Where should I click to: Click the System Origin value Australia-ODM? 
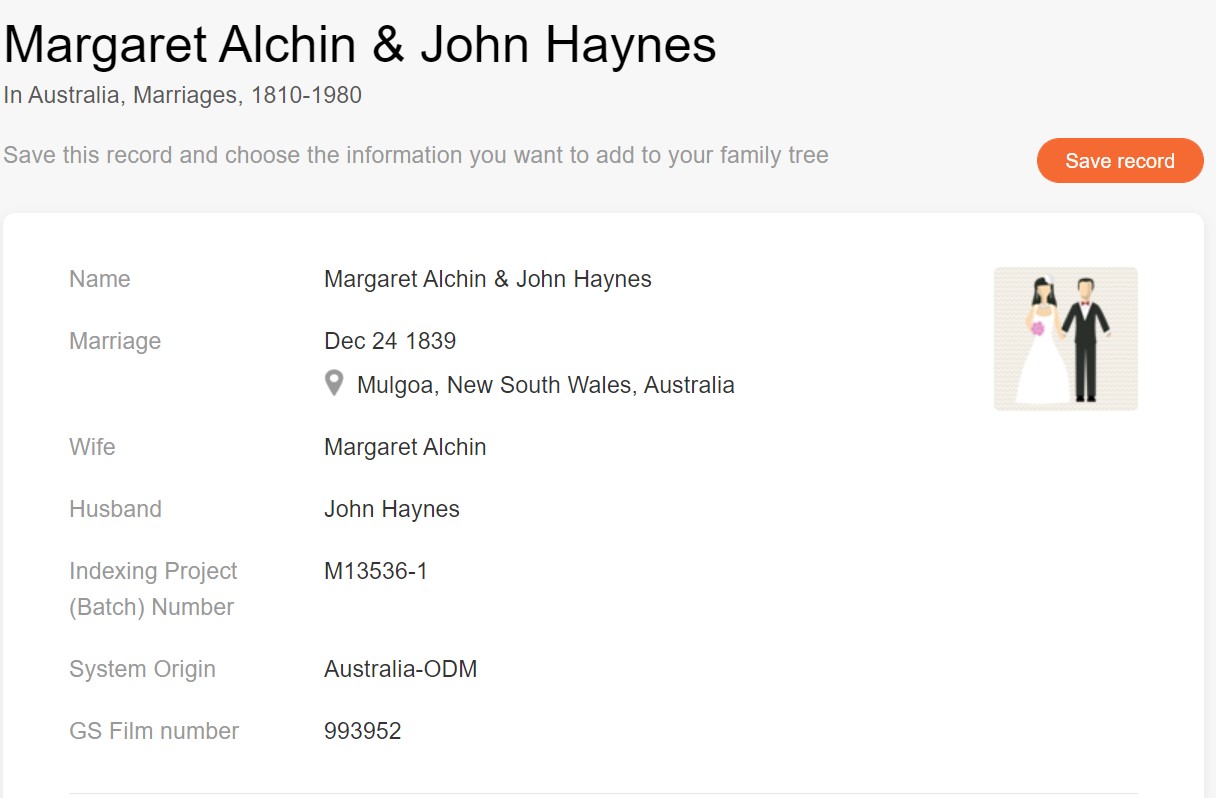[400, 669]
